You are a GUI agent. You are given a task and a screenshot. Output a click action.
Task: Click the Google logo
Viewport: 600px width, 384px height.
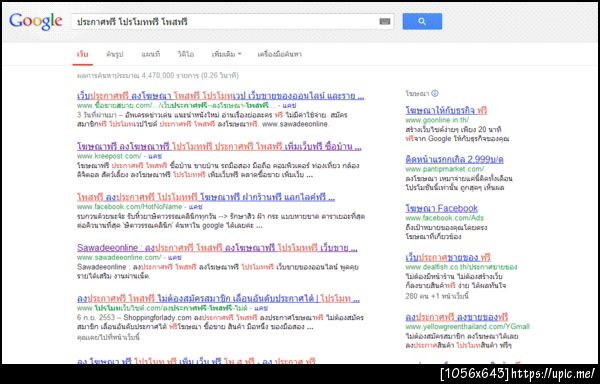[x=36, y=21]
